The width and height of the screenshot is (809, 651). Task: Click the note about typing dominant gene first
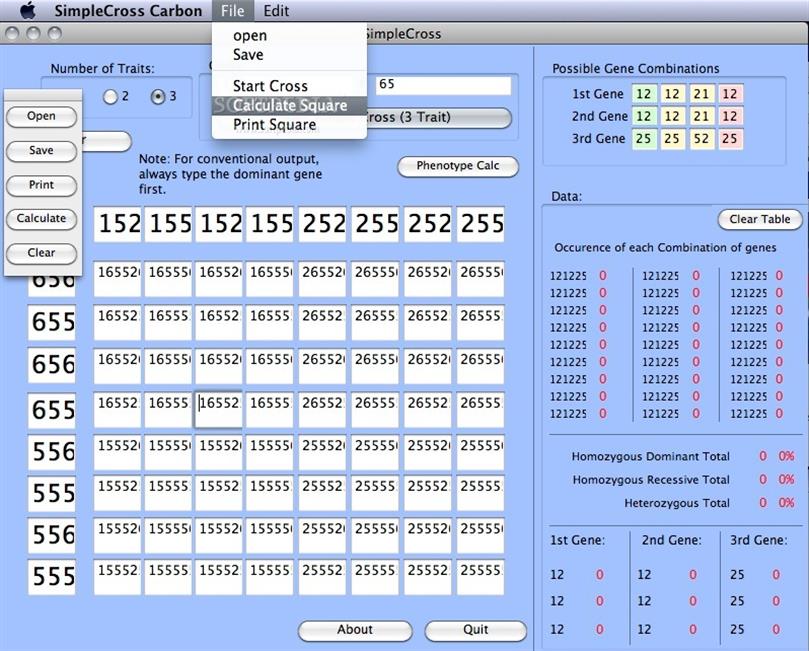(231, 174)
